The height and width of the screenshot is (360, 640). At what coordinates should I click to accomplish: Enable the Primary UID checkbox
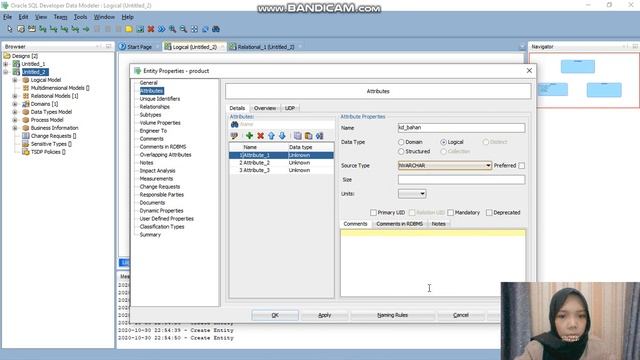373,213
